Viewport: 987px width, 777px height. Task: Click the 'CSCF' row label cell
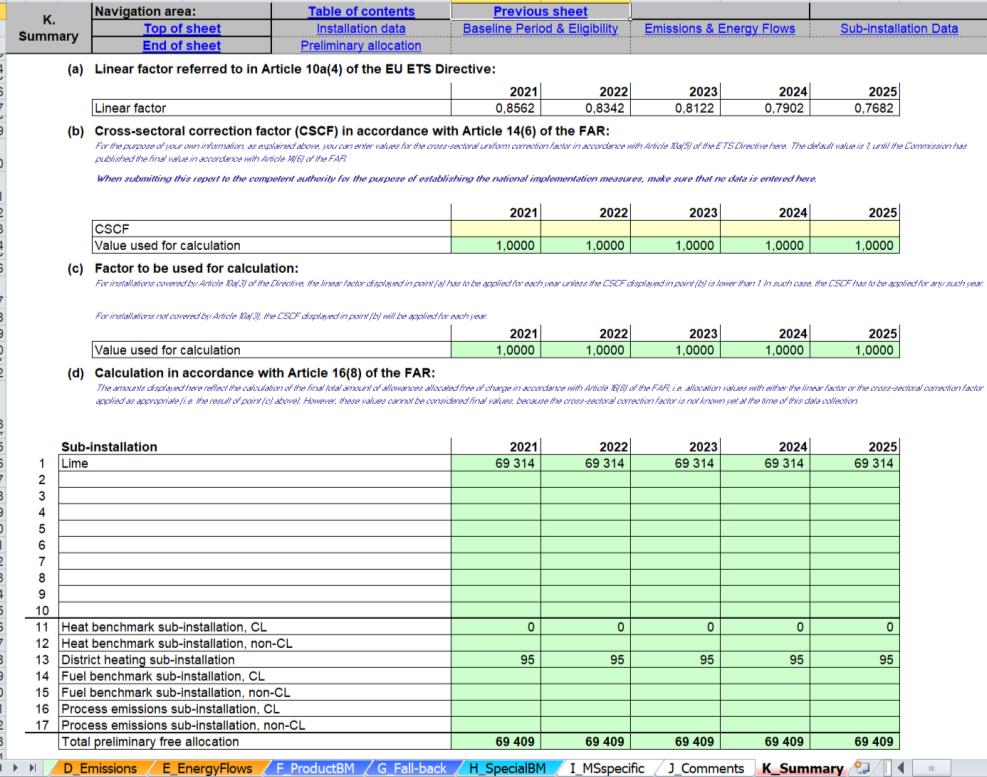tap(271, 229)
